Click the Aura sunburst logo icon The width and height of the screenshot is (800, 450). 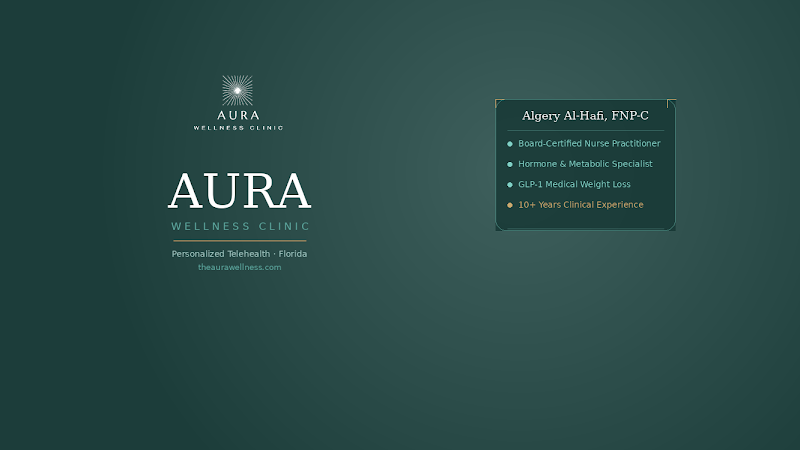[x=237, y=90]
